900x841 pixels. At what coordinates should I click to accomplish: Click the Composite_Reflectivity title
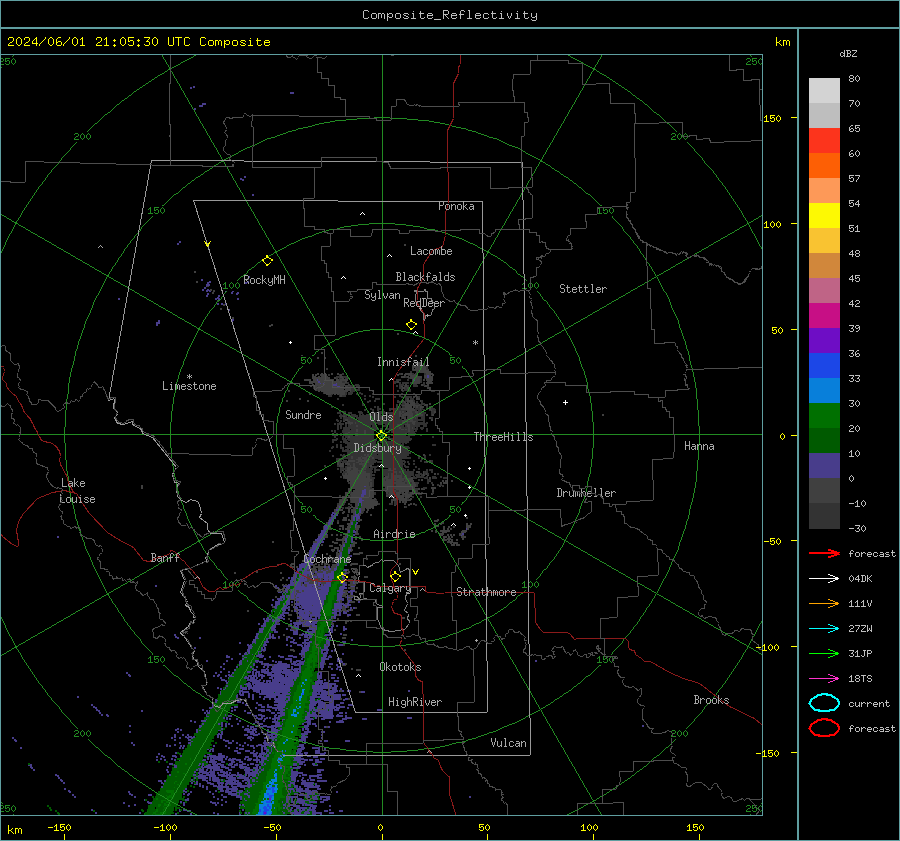pyautogui.click(x=450, y=15)
